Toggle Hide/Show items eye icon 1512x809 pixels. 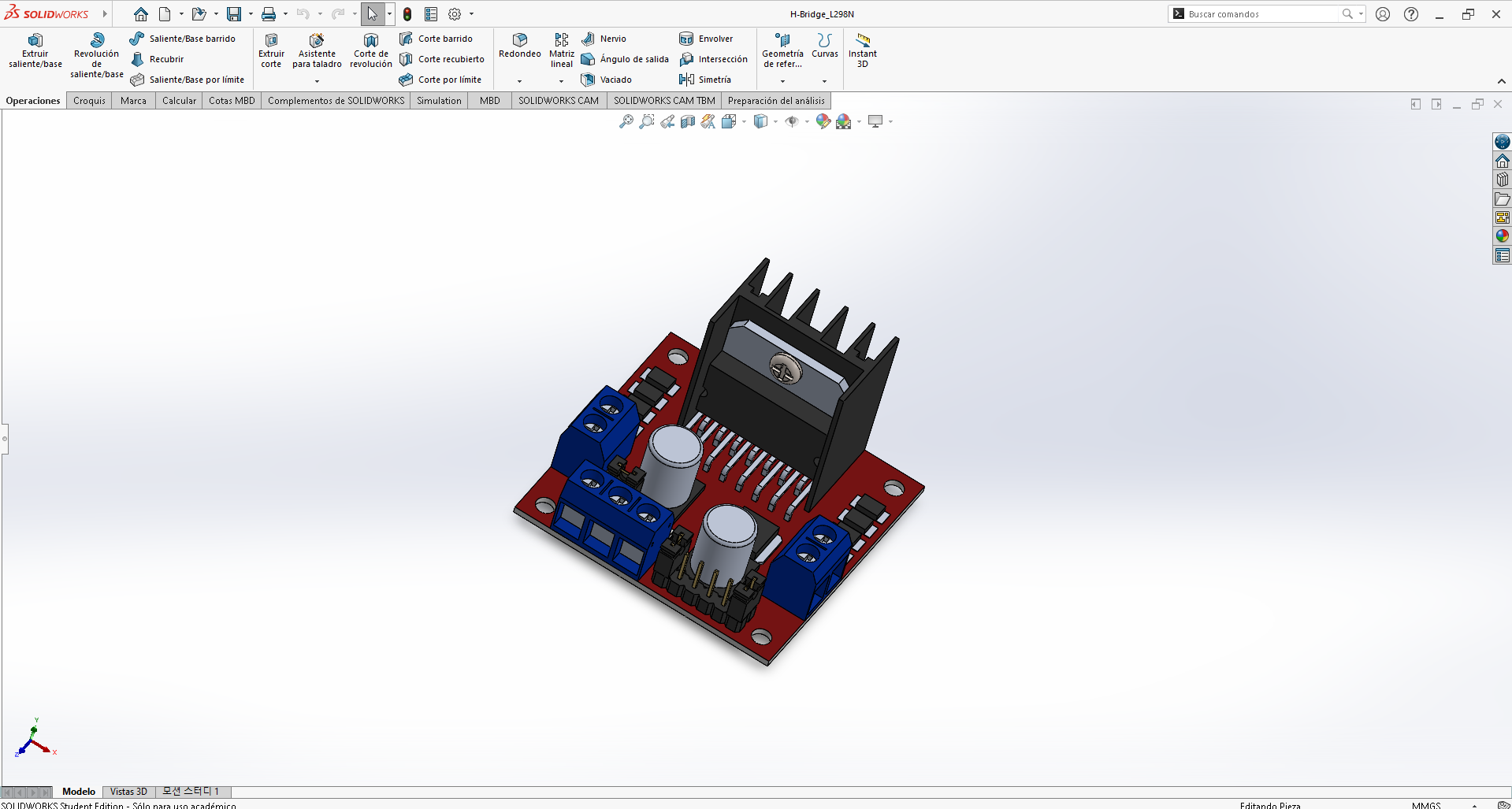point(792,121)
